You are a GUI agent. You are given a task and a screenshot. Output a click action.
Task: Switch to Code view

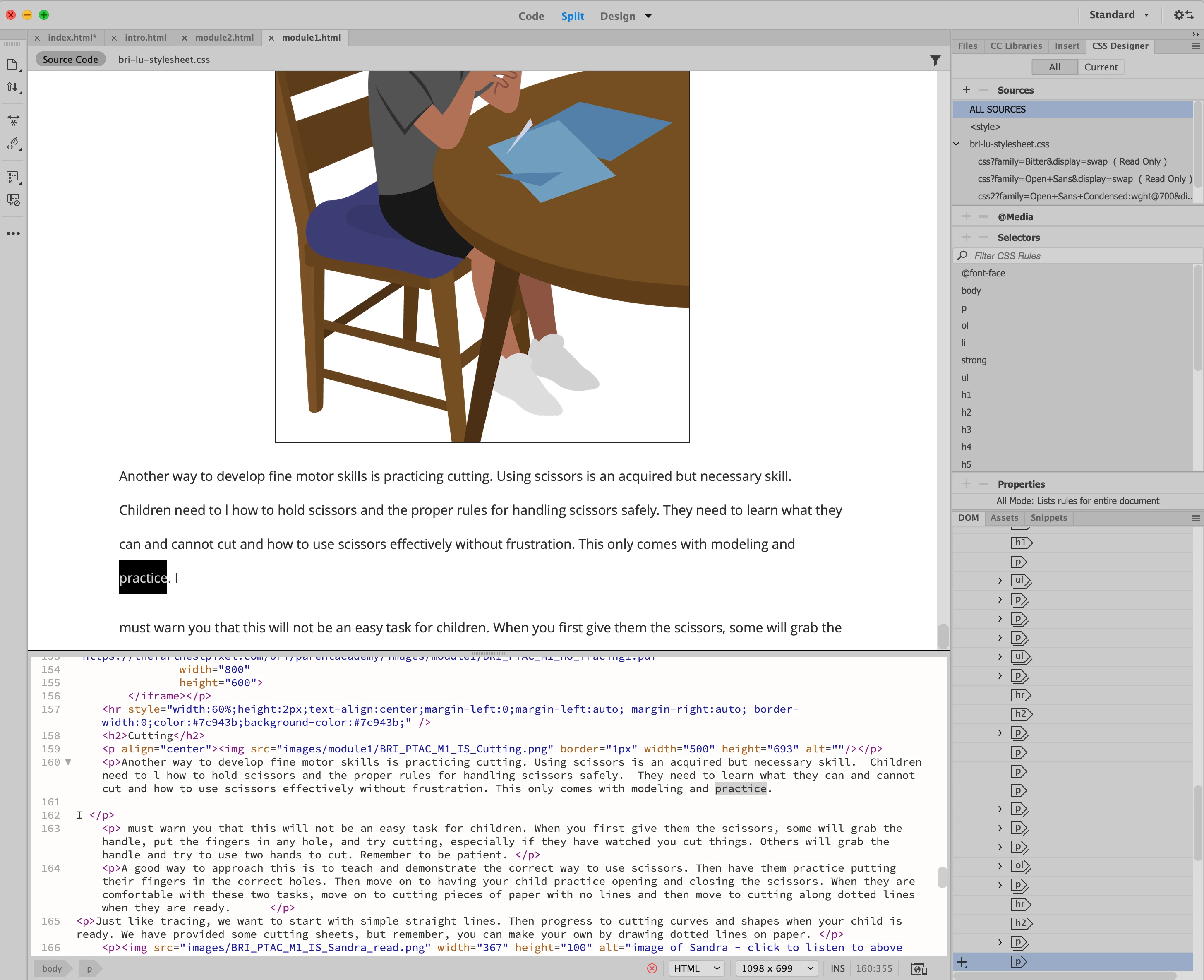pos(530,17)
